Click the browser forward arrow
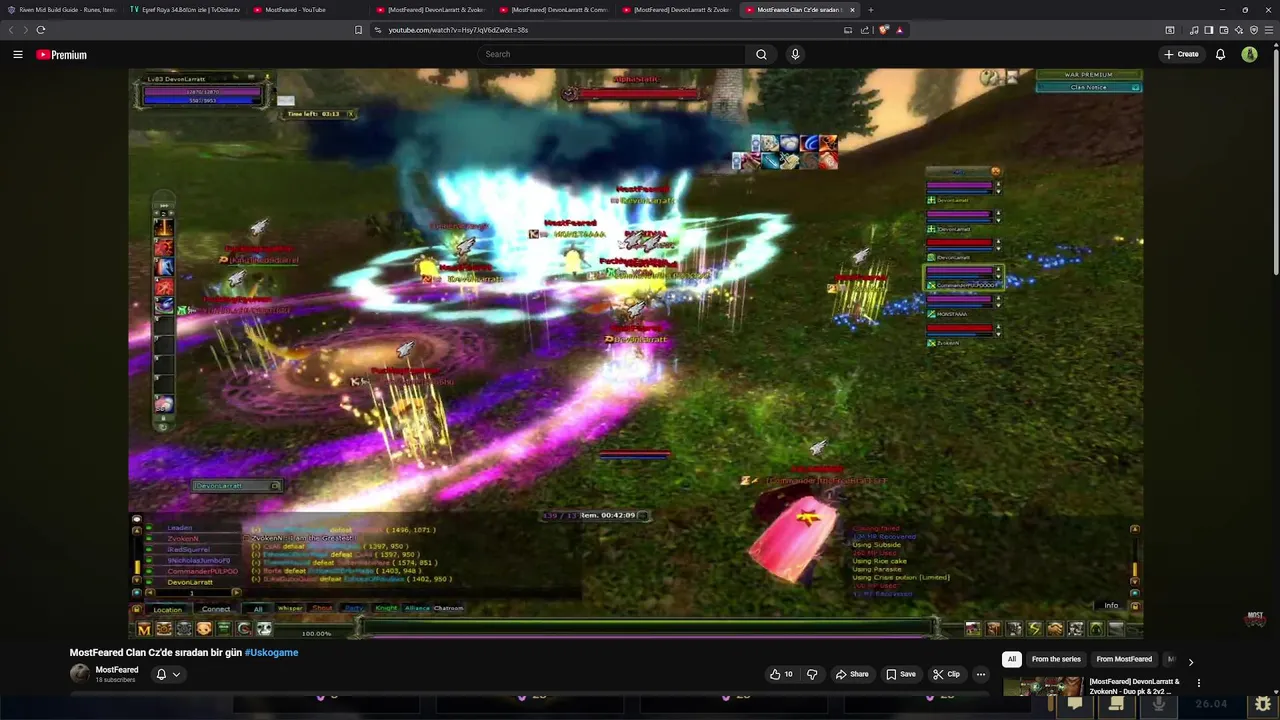Screen dimensions: 1280x720 point(25,30)
